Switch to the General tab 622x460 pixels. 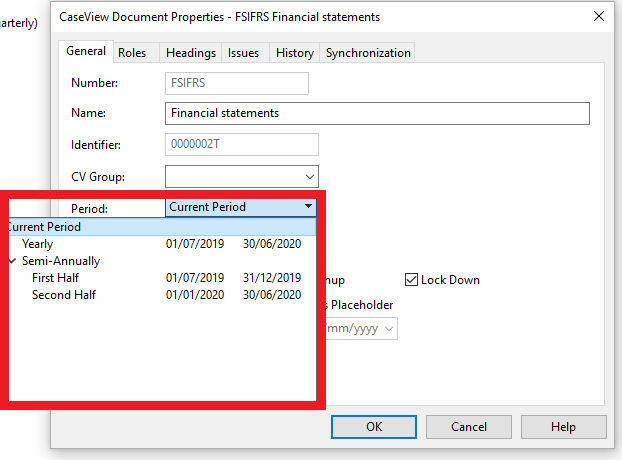coord(86,52)
